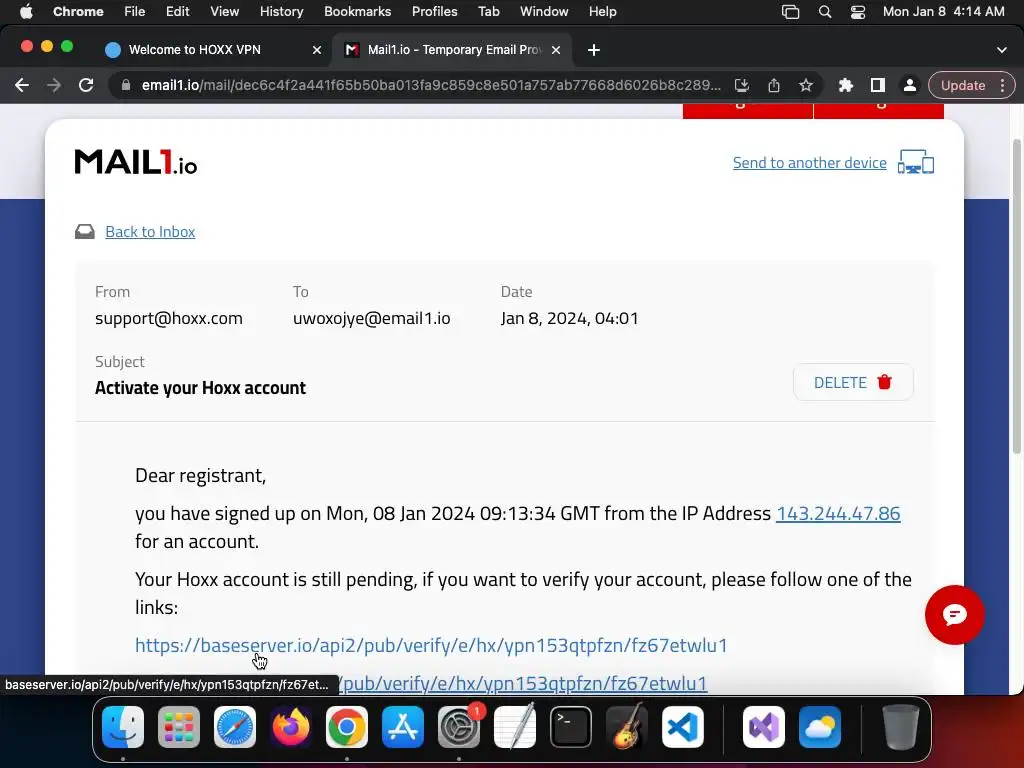The width and height of the screenshot is (1024, 768).
Task: Click the MAIL1.io logo
Action: click(136, 162)
